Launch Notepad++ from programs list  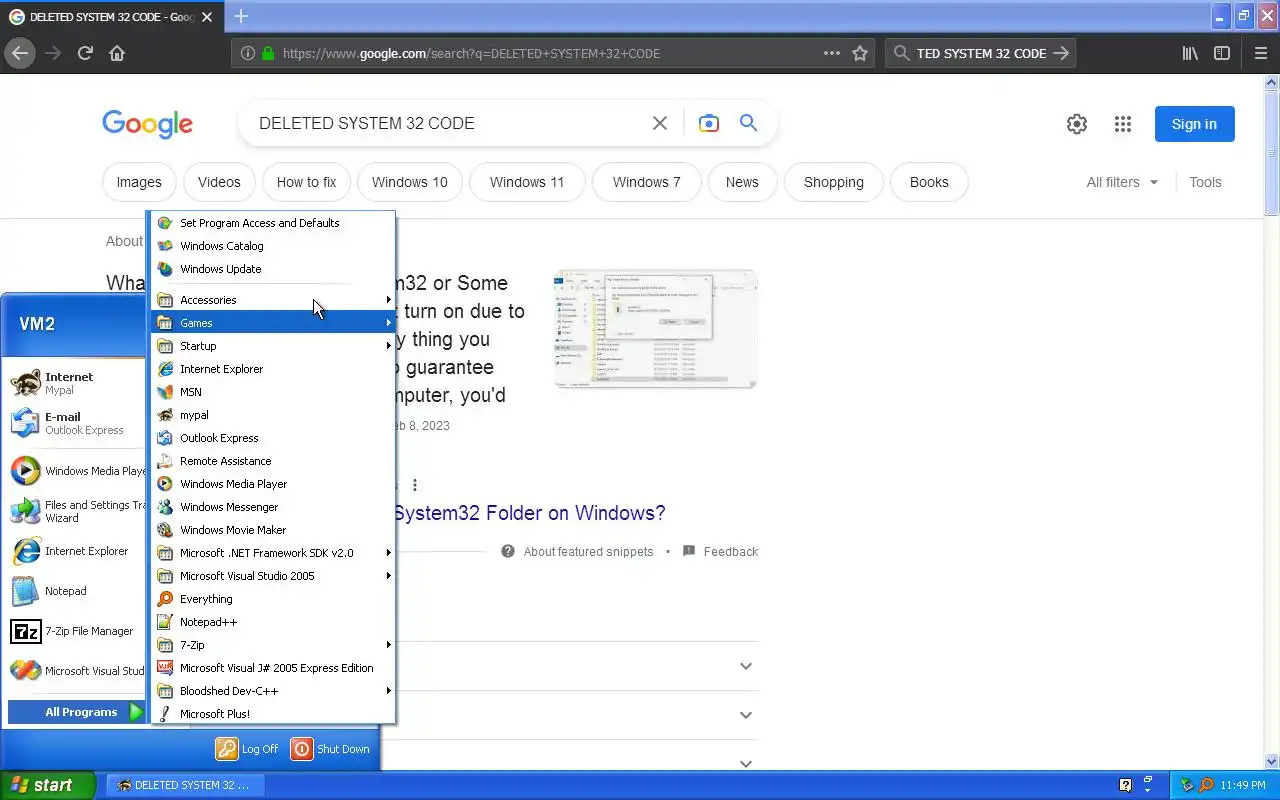tap(273, 622)
